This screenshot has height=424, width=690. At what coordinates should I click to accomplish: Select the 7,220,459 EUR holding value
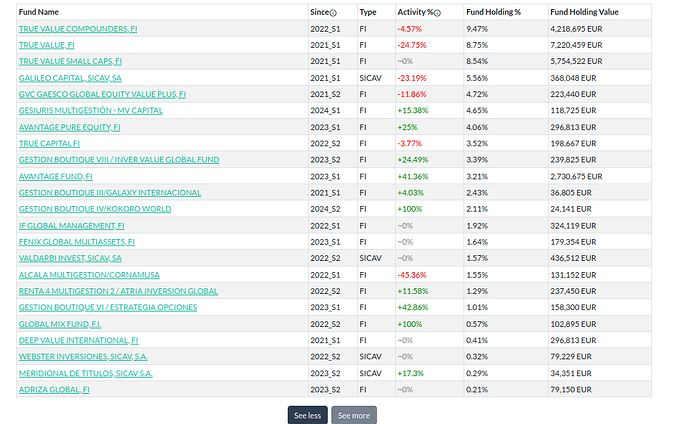576,45
